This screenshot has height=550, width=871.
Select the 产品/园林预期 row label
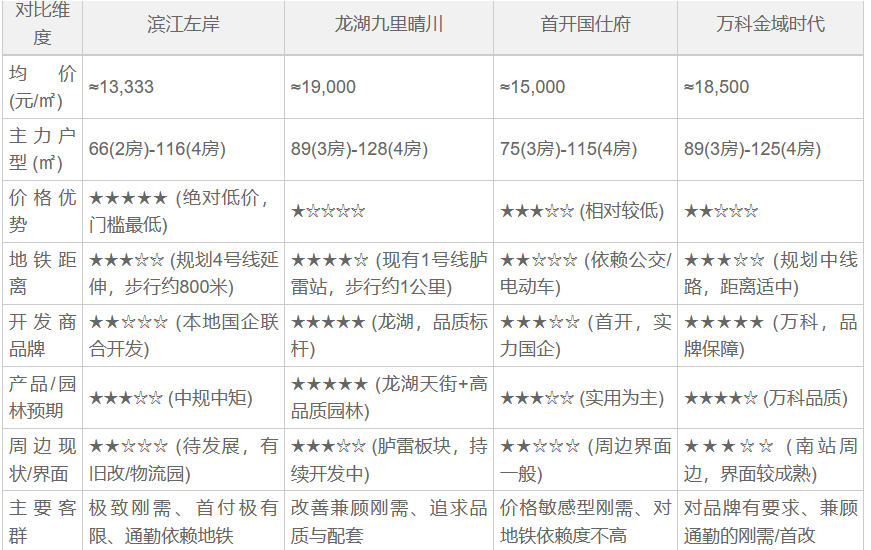tap(43, 397)
